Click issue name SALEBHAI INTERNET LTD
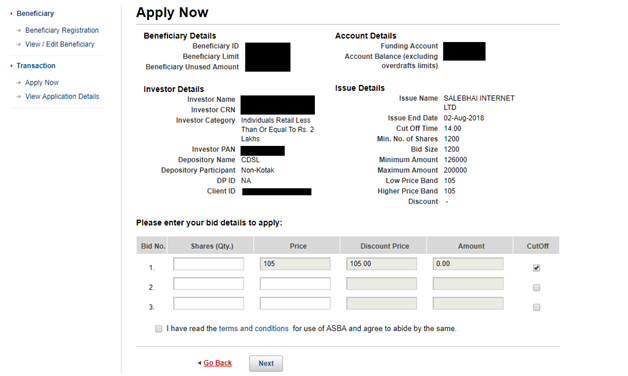628x376 pixels. (x=479, y=103)
